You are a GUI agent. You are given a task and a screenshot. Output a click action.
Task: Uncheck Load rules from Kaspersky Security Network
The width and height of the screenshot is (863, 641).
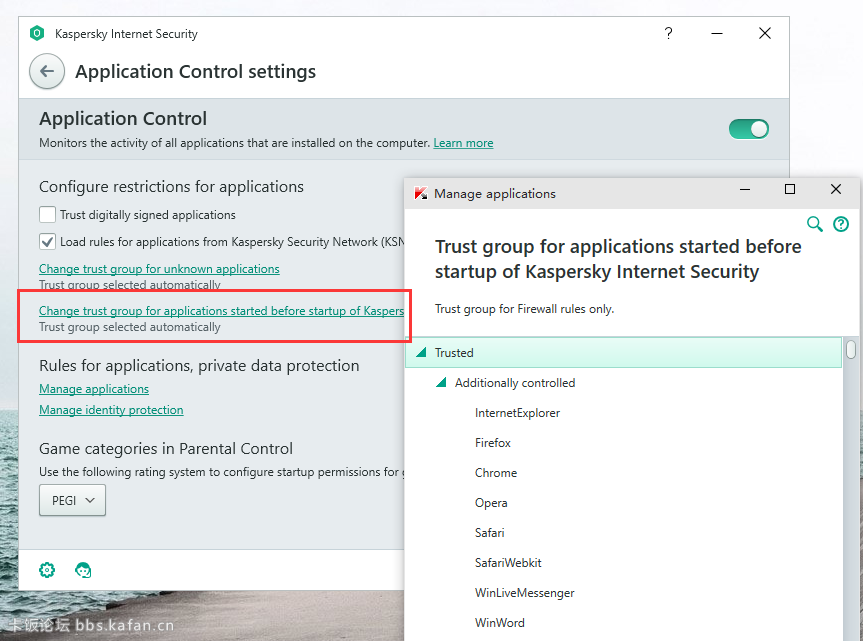point(47,242)
